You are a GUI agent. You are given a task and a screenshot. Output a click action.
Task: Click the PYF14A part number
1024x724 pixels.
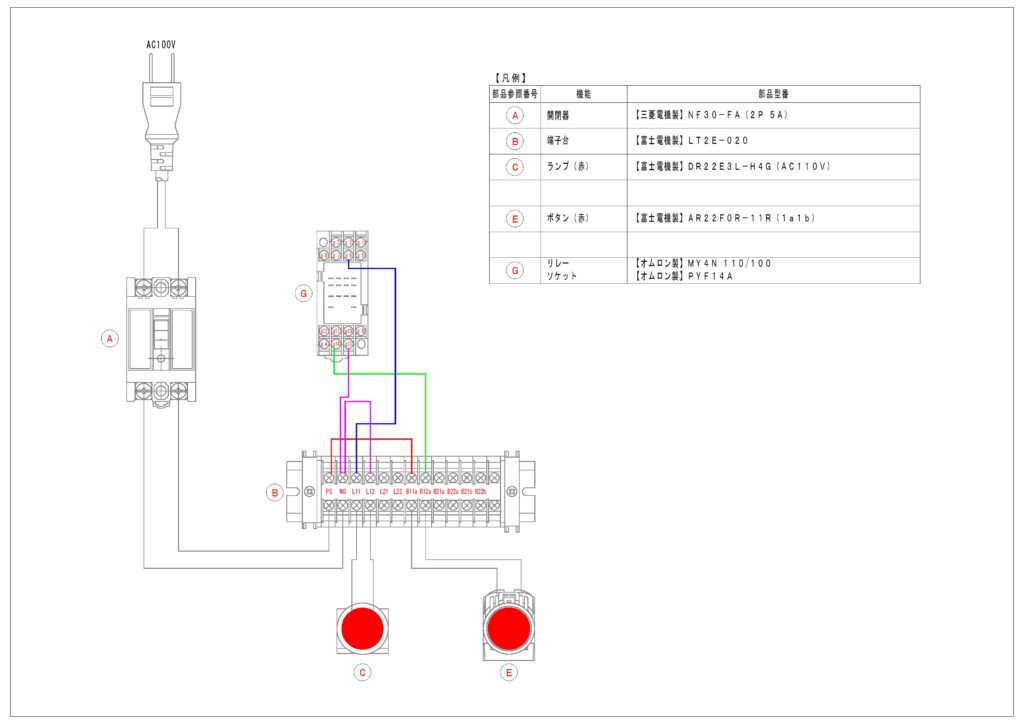pyautogui.click(x=710, y=276)
